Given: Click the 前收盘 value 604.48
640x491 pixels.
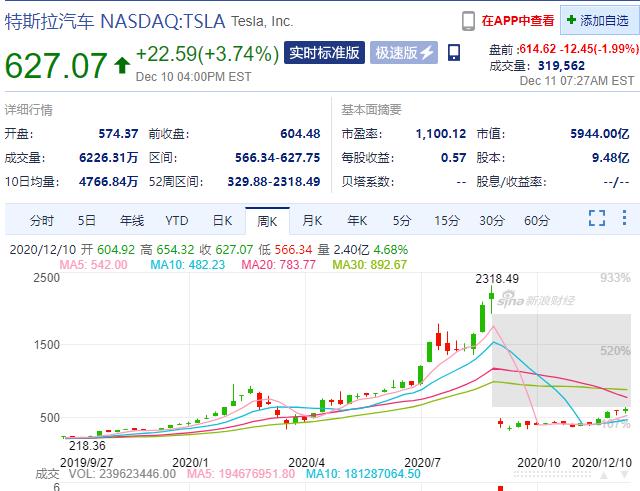Looking at the screenshot, I should (x=300, y=134).
